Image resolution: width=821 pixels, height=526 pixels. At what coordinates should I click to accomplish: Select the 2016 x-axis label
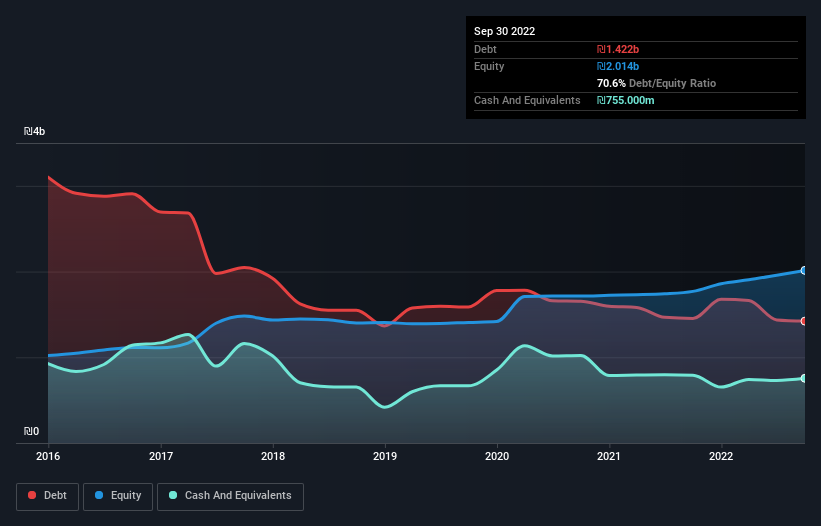click(48, 456)
